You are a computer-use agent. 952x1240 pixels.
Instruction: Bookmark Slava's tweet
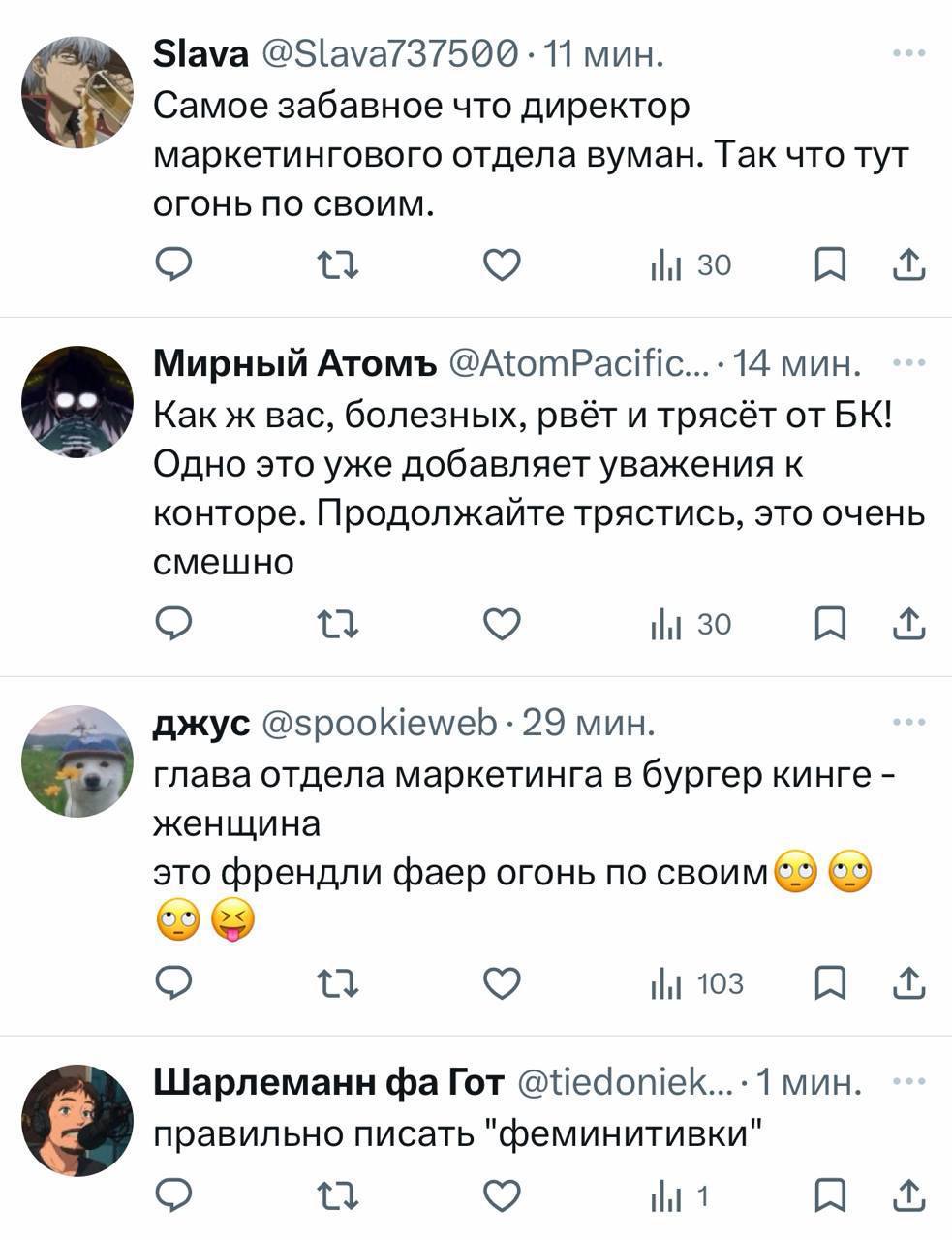pyautogui.click(x=830, y=264)
